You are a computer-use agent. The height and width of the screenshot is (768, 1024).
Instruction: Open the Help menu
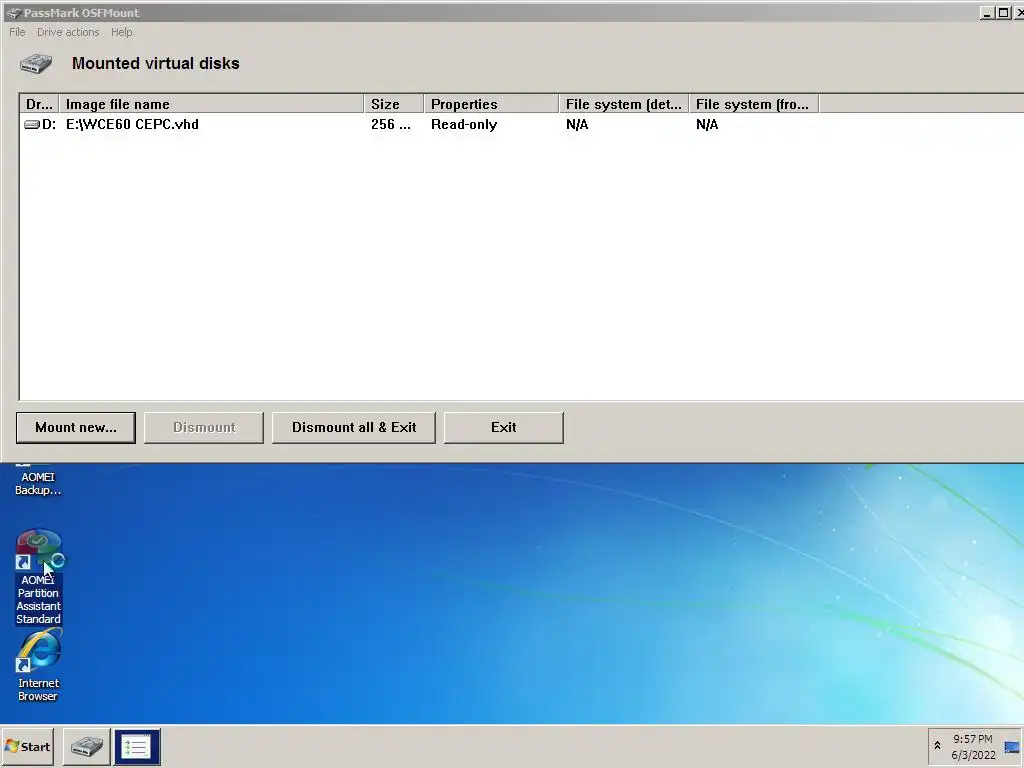tap(121, 32)
